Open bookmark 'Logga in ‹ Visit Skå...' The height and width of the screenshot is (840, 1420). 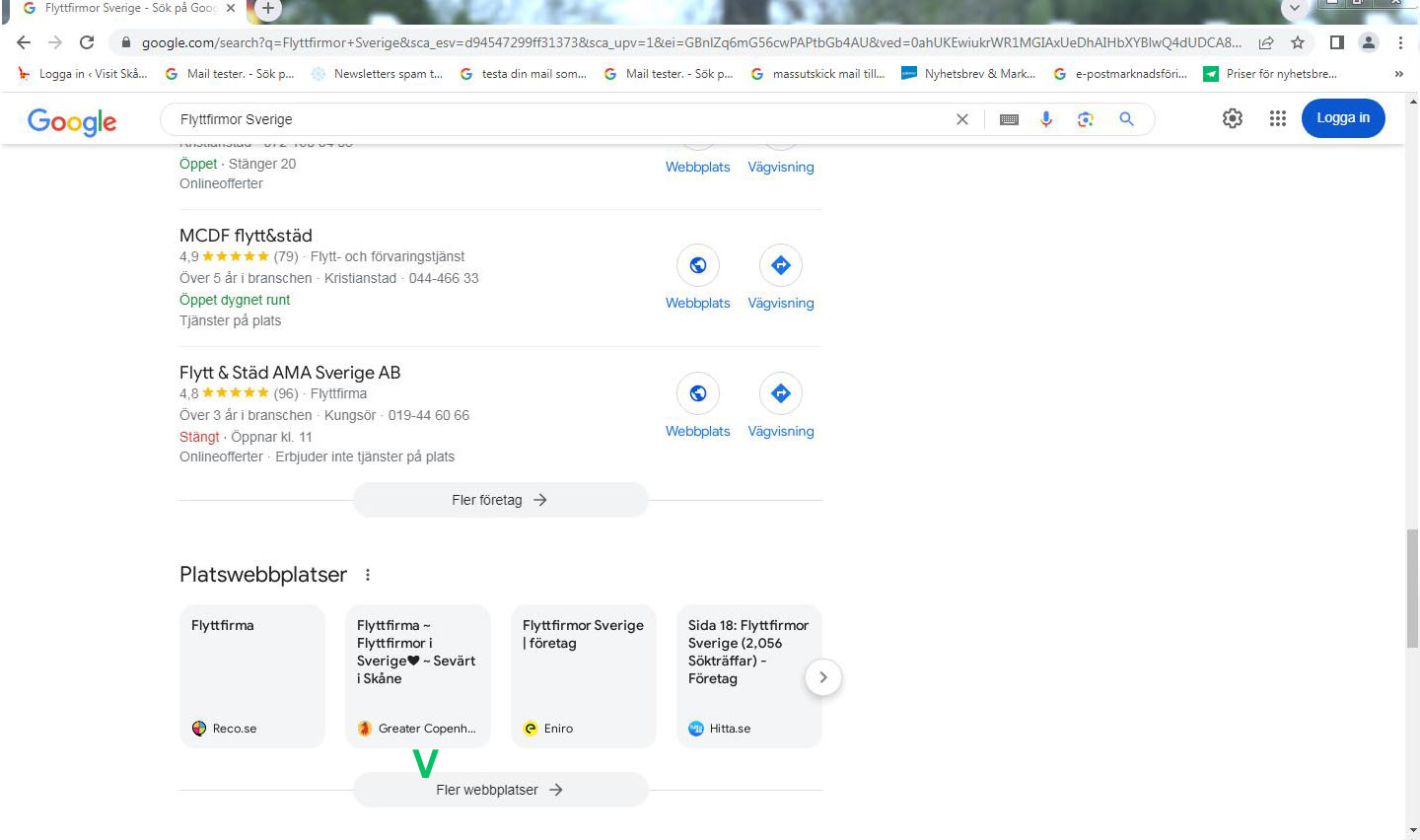83,74
